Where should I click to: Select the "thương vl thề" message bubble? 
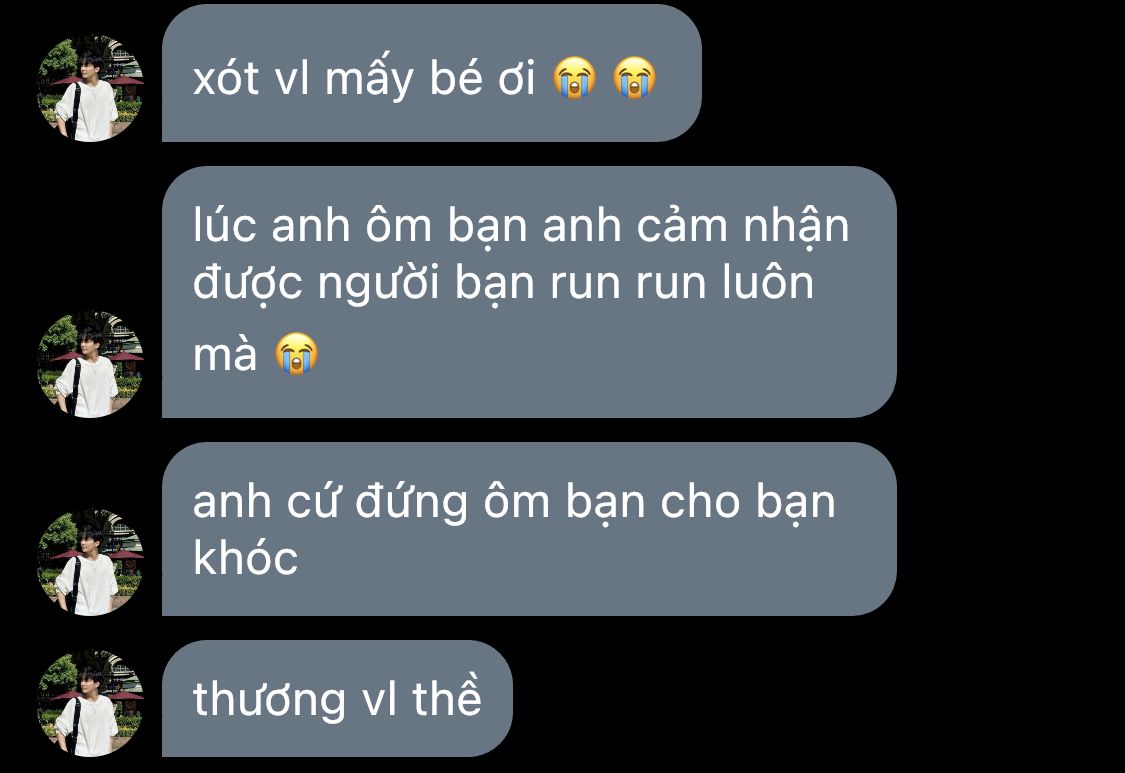pos(337,698)
